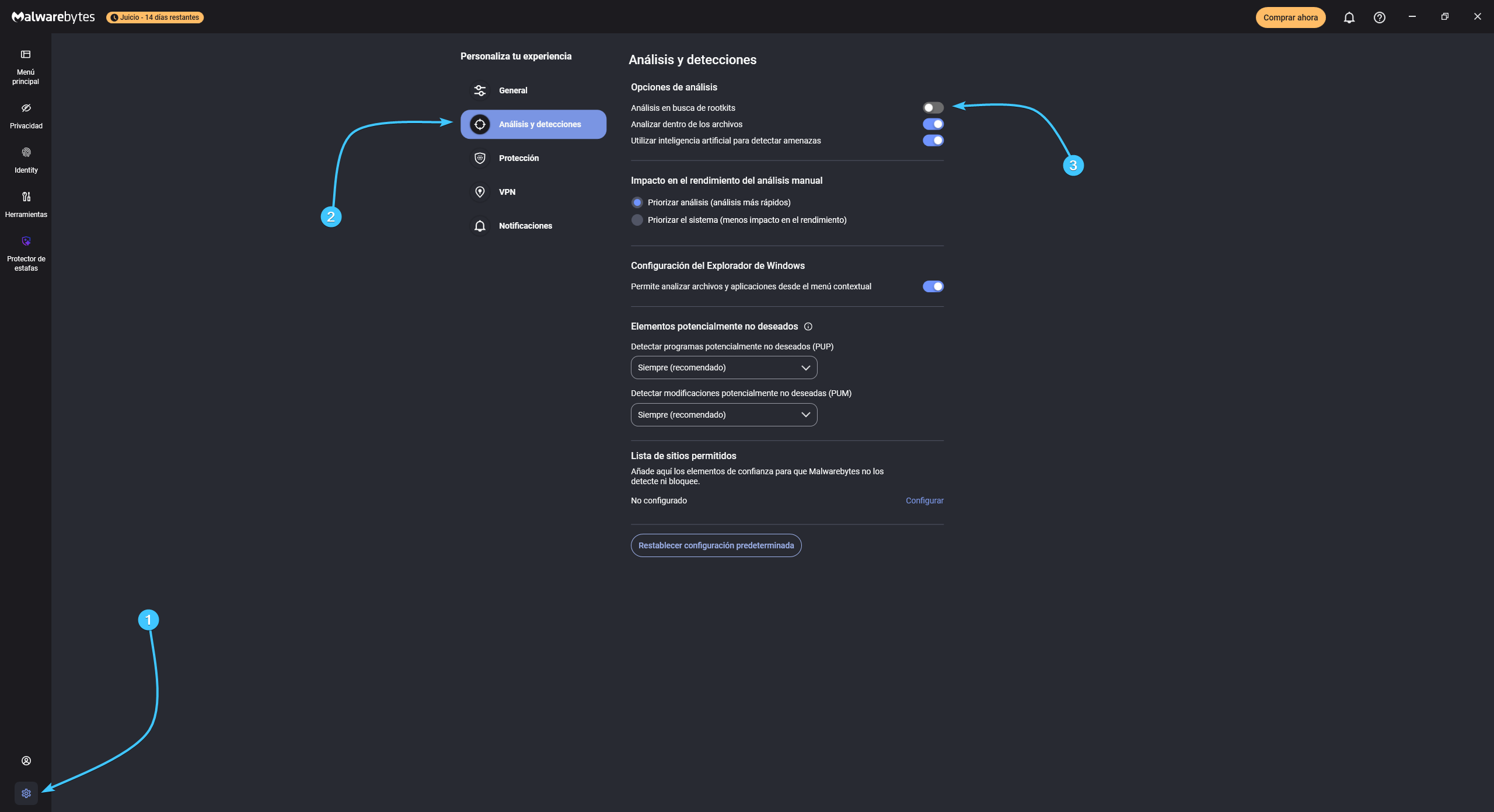The height and width of the screenshot is (812, 1494).
Task: Switch to the Notificaciones settings tab
Action: (x=533, y=226)
